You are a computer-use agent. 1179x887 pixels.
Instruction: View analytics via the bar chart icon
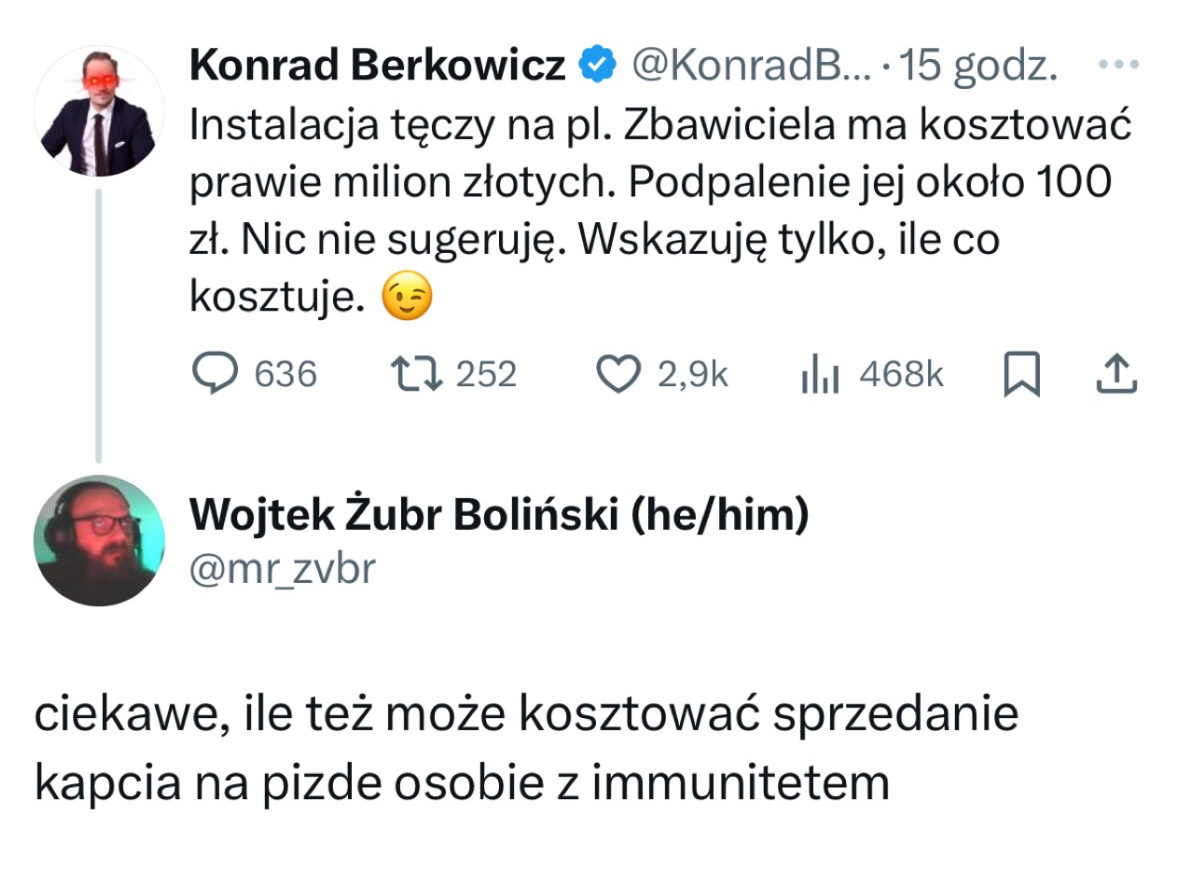[820, 375]
